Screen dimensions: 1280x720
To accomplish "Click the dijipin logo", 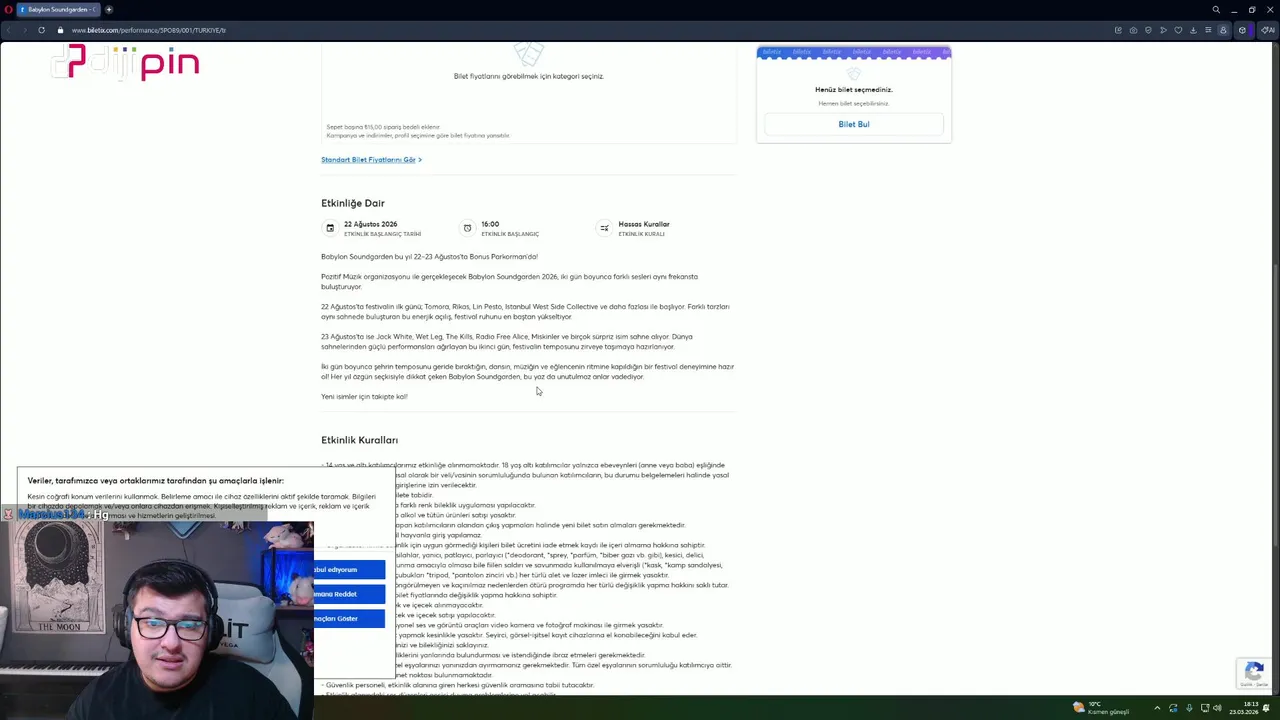I will (x=126, y=63).
